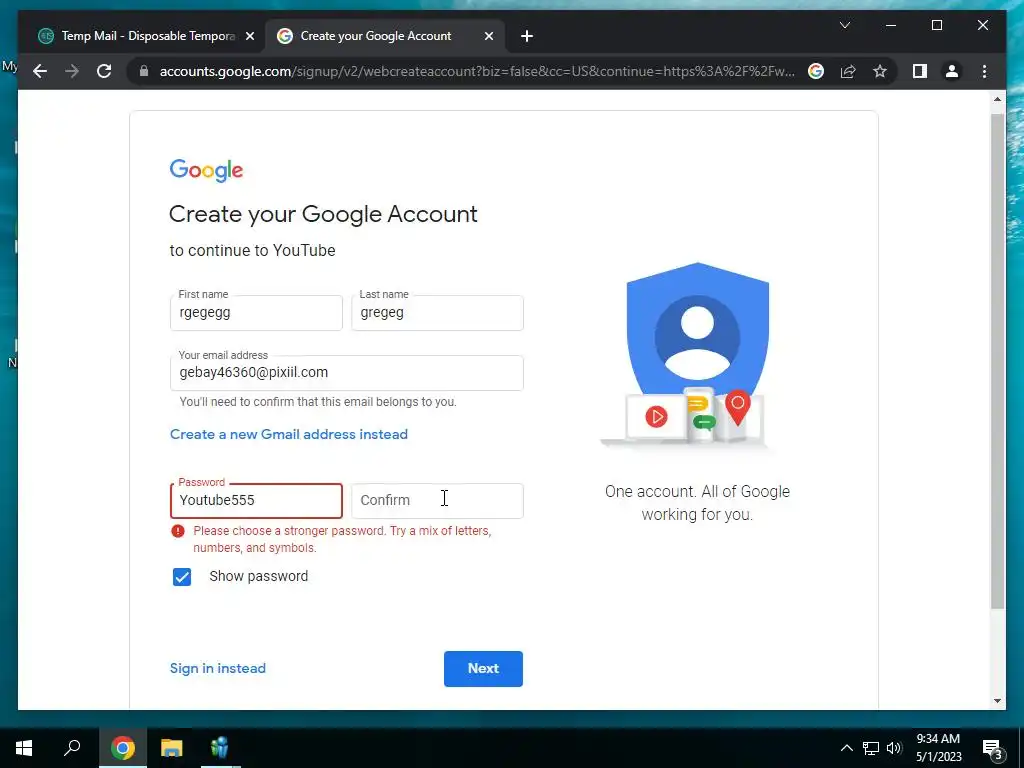Edit the Password field
The width and height of the screenshot is (1024, 768).
tap(256, 501)
